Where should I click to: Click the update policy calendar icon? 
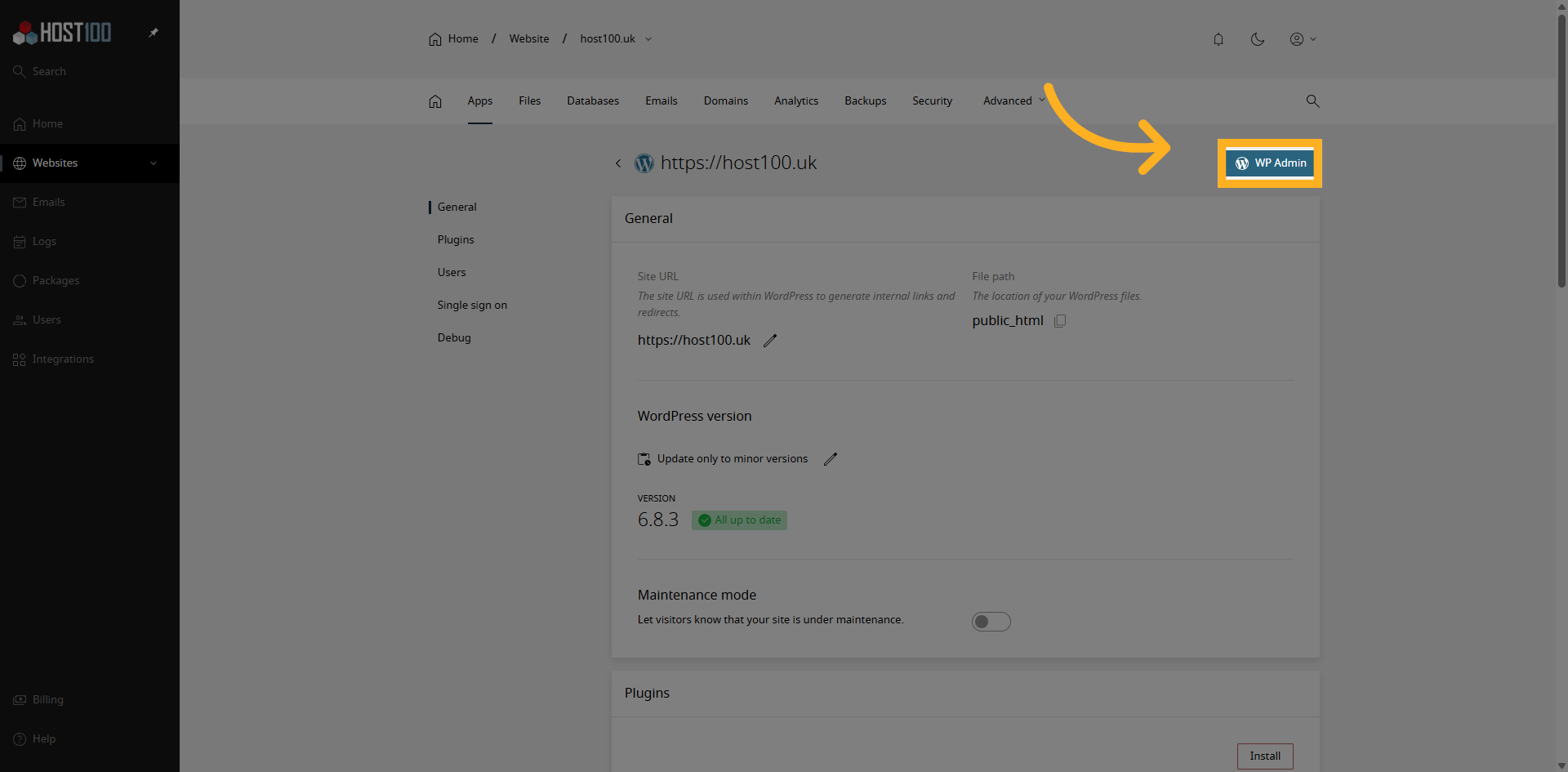point(644,459)
